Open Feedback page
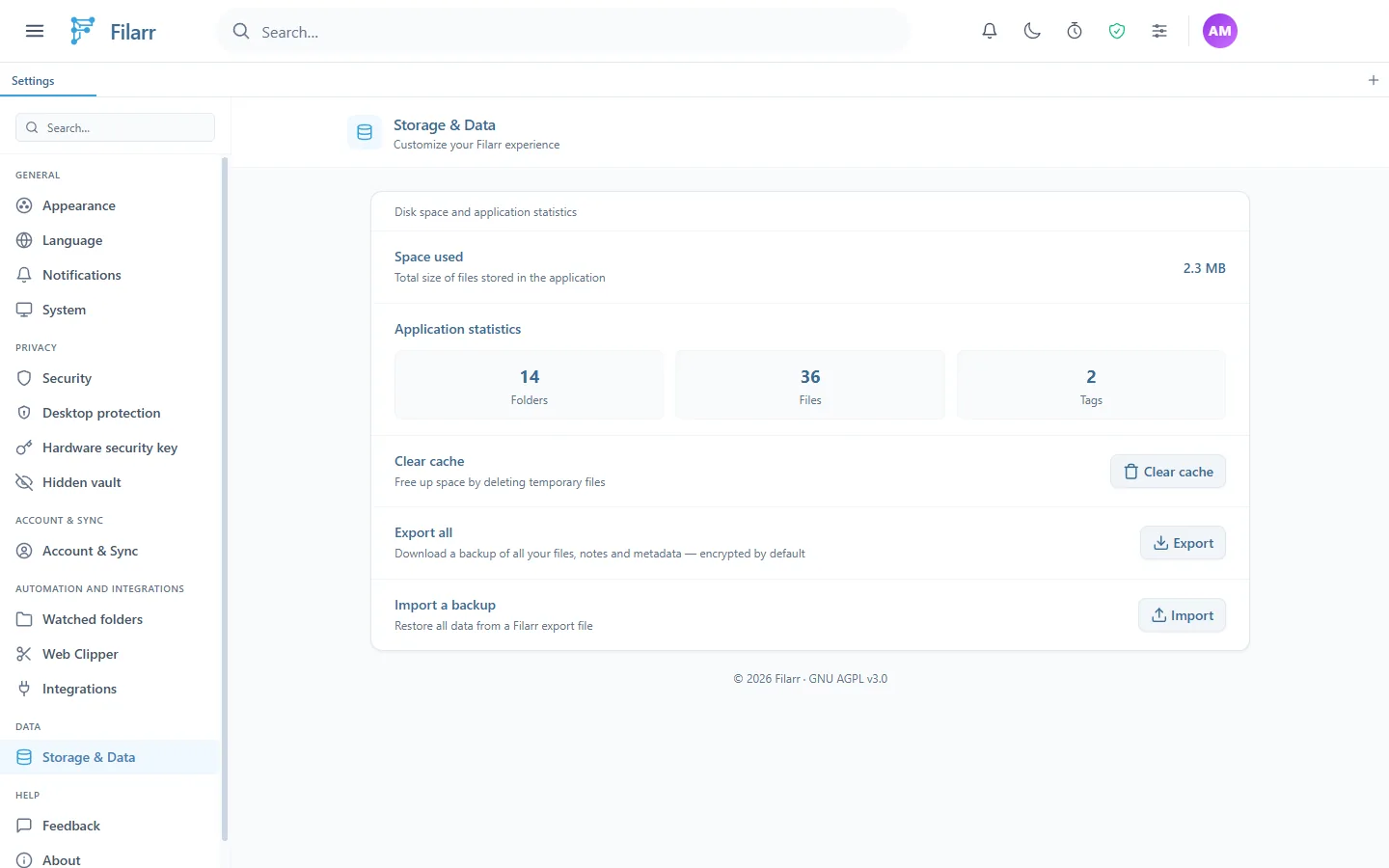The height and width of the screenshot is (868, 1389). pos(110,826)
